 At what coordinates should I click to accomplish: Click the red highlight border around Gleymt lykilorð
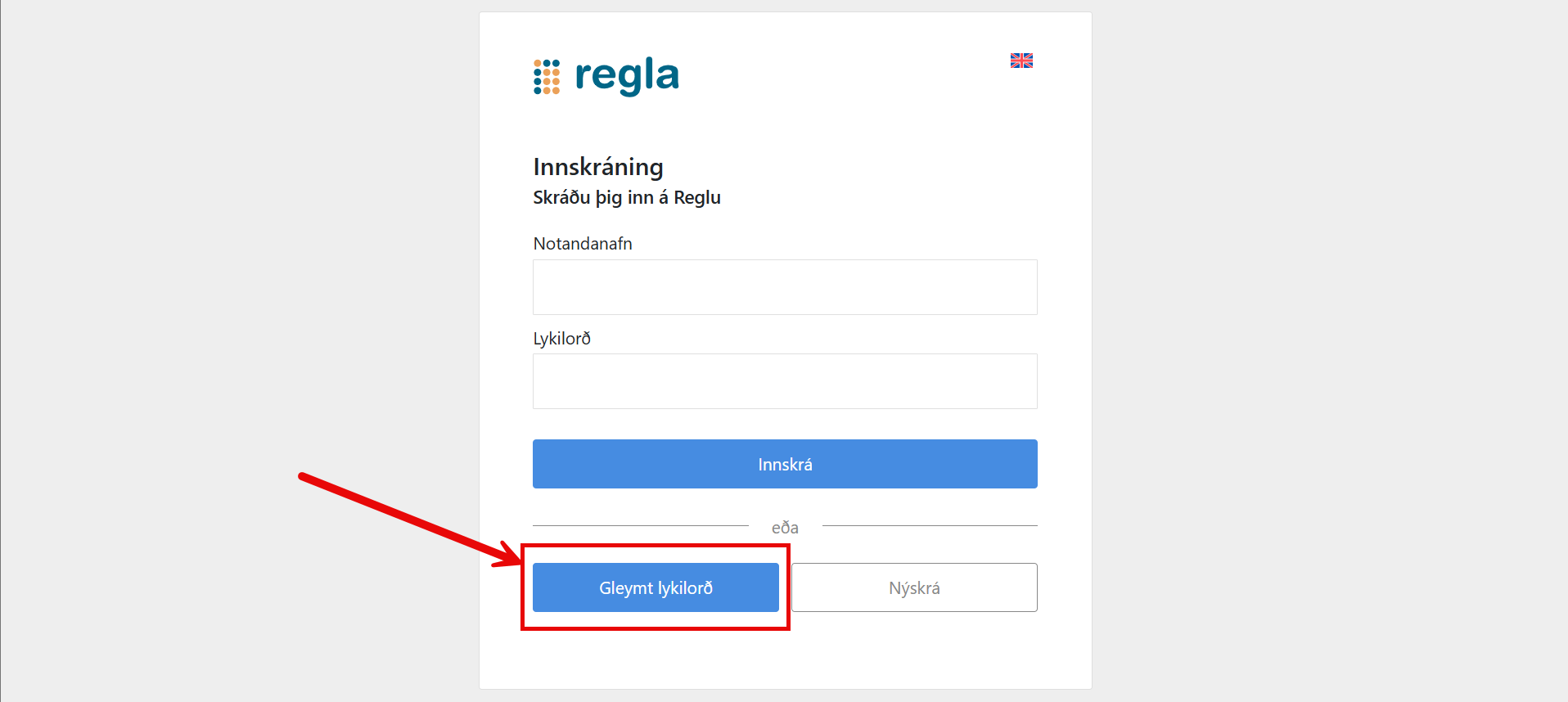[655, 628]
